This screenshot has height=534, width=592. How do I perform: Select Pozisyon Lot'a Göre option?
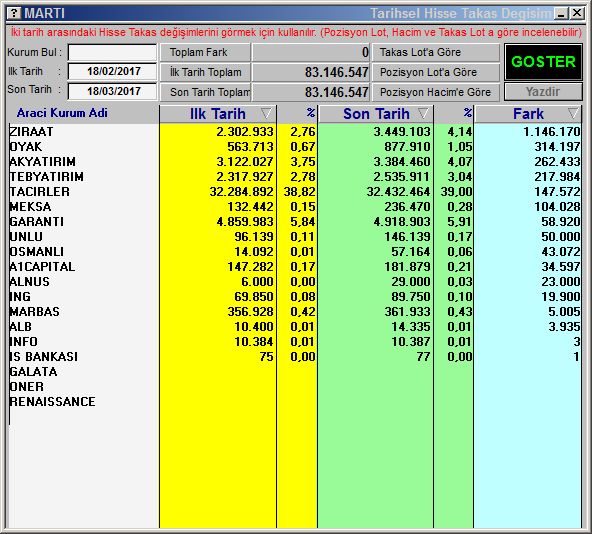click(436, 72)
